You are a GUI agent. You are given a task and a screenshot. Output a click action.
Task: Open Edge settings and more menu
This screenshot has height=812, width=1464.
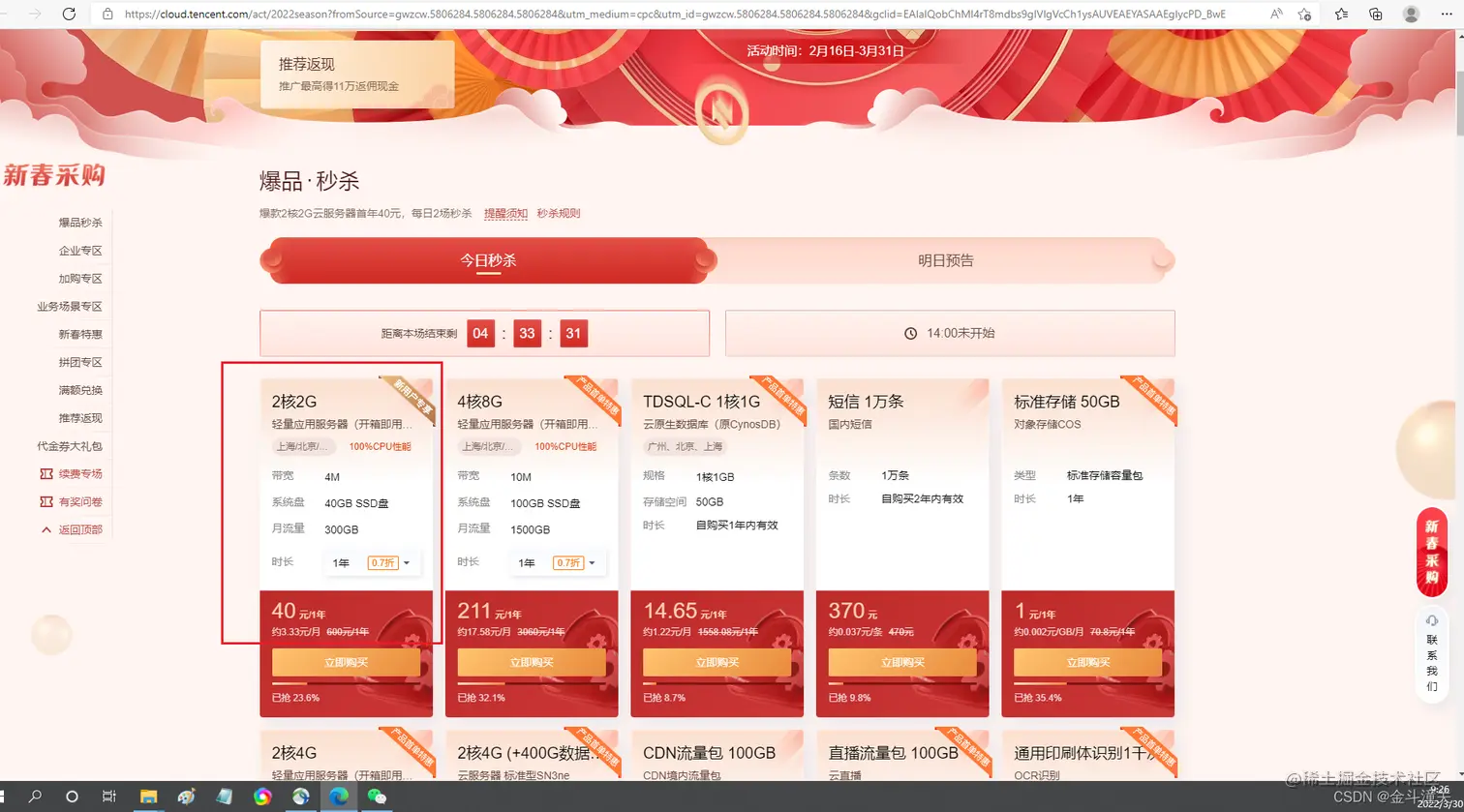pos(1447,15)
